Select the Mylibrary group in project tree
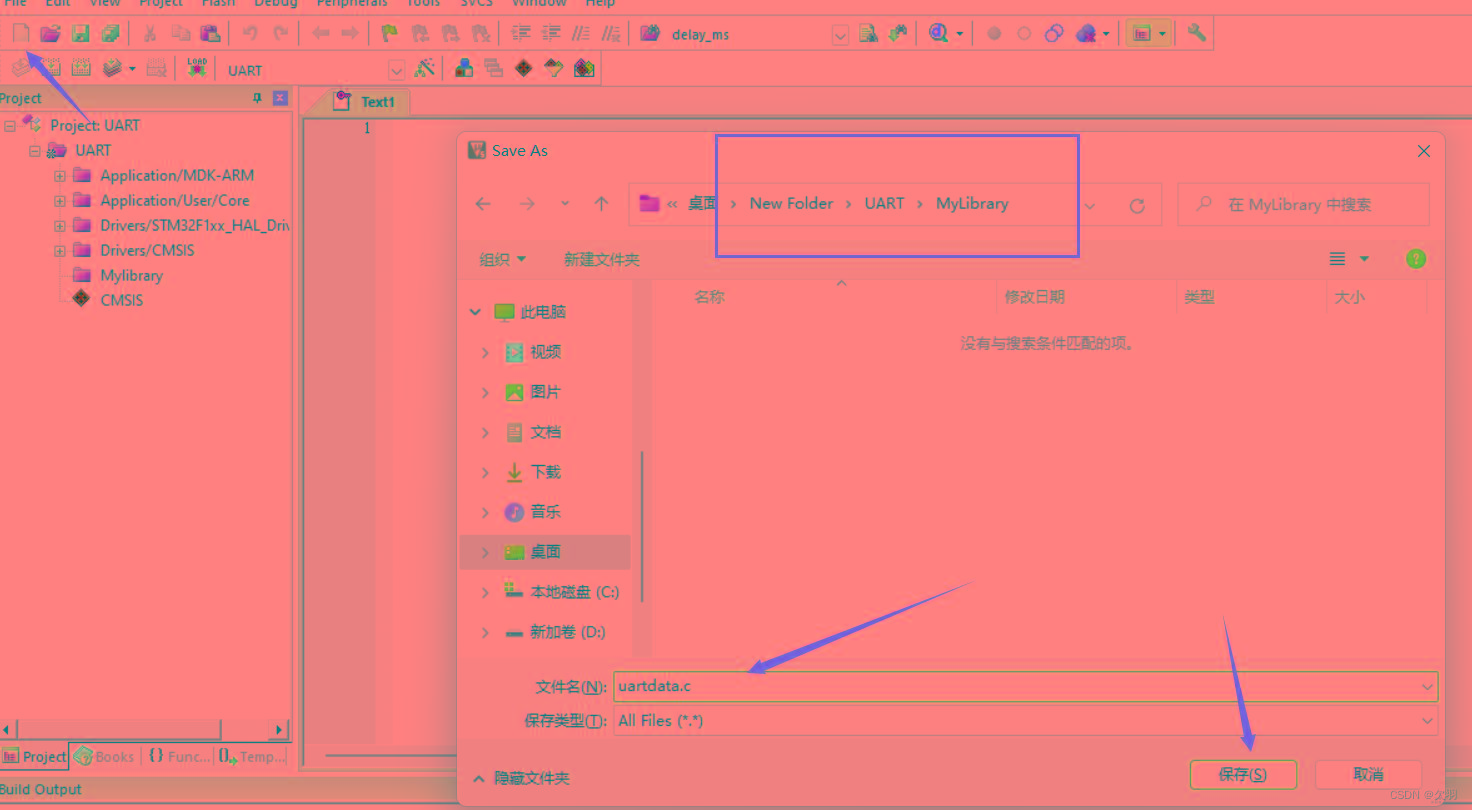This screenshot has width=1472, height=810. (131, 275)
